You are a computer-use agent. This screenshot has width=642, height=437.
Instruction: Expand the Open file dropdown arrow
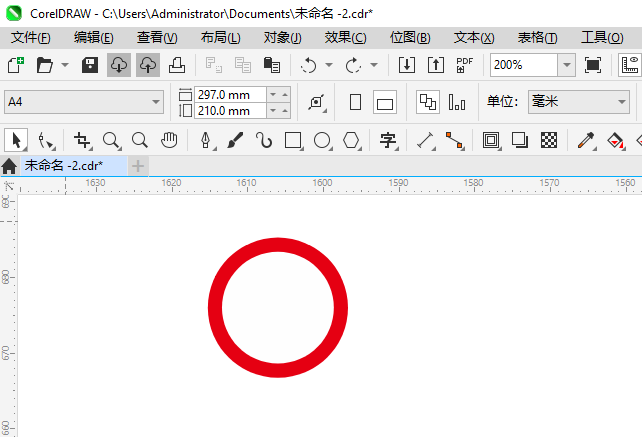[x=65, y=65]
